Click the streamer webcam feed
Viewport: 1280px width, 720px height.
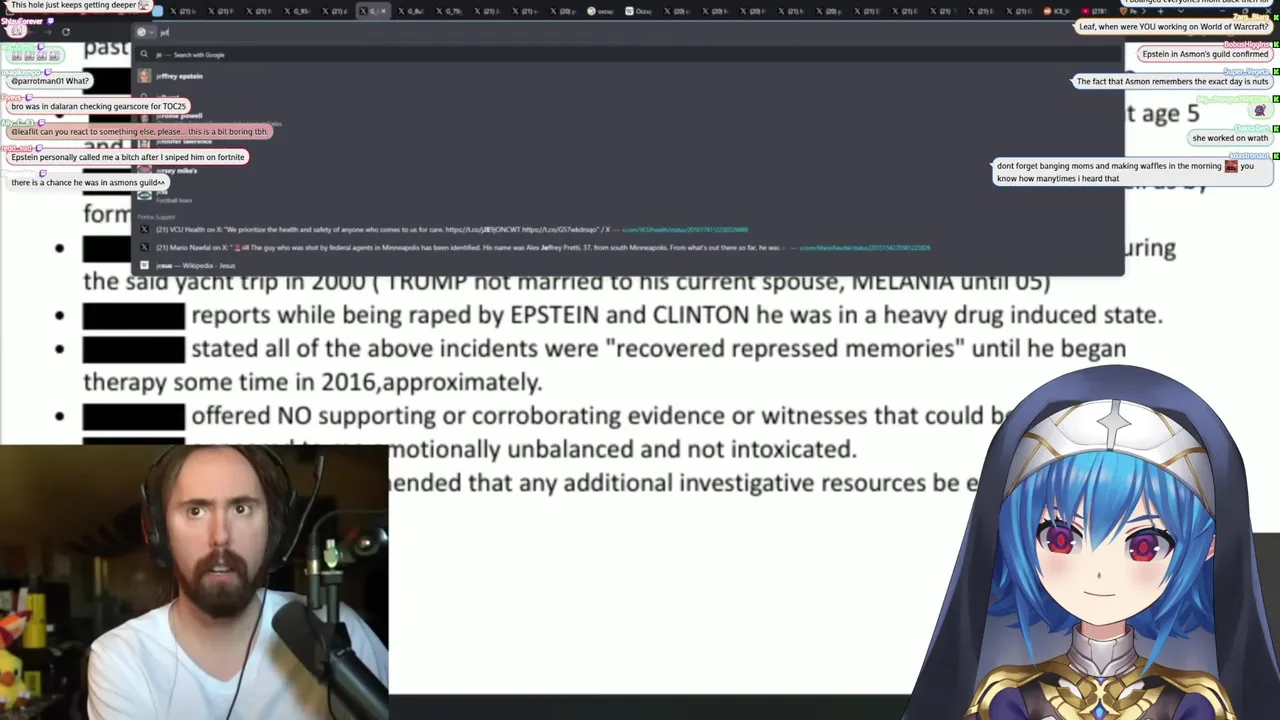click(194, 582)
